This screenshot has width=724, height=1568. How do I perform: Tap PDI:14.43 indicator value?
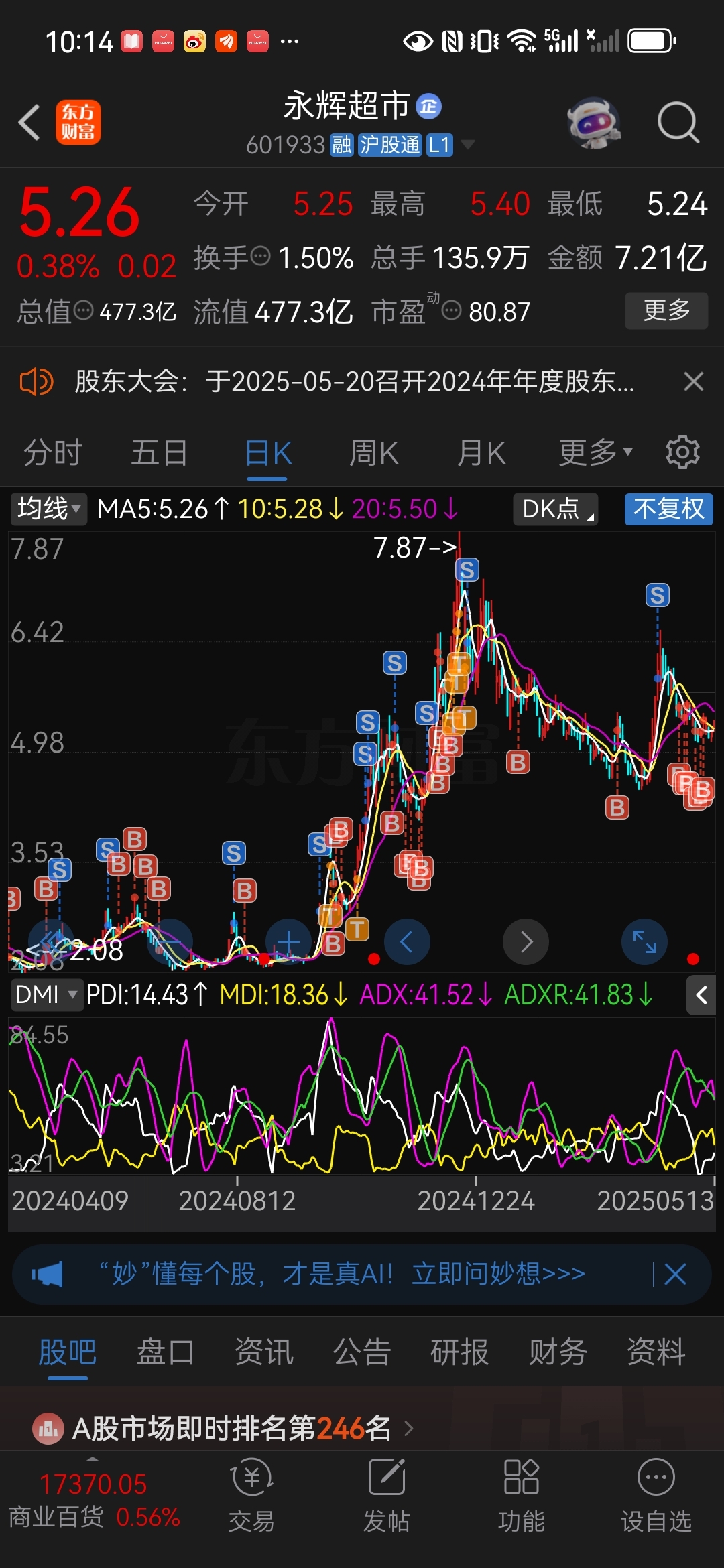(147, 995)
